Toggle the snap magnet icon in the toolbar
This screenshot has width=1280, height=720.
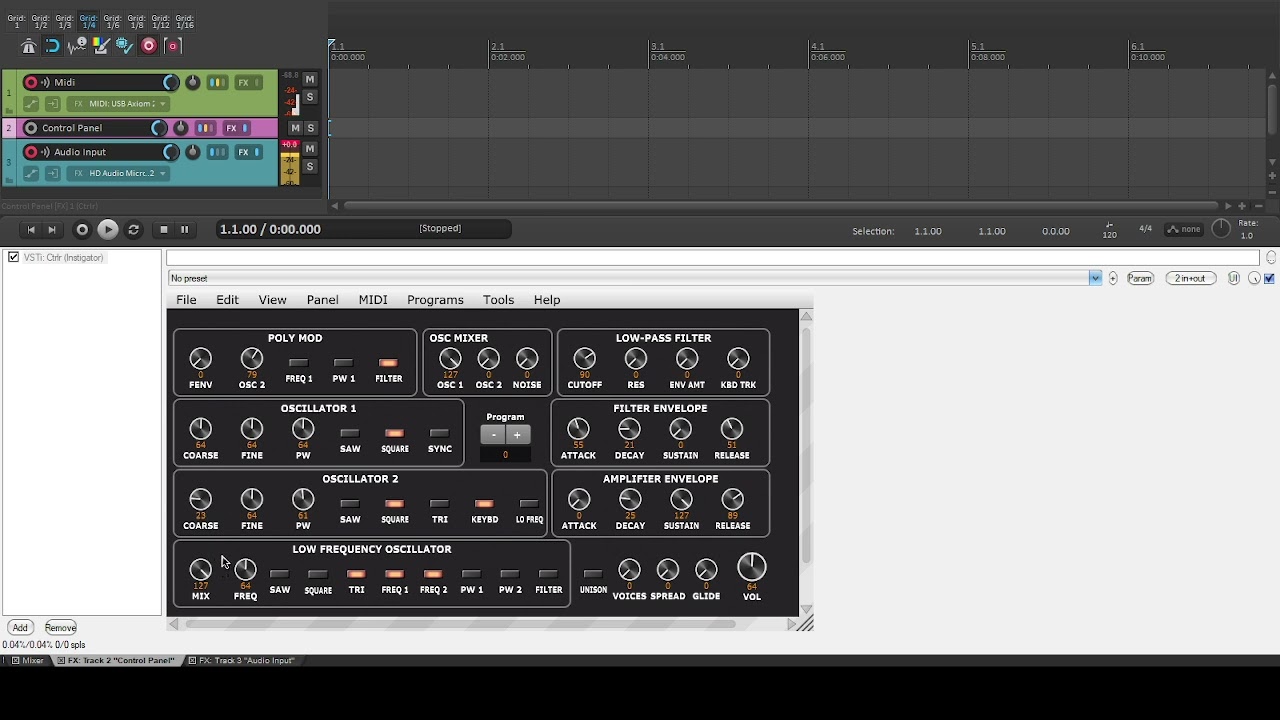click(x=52, y=46)
